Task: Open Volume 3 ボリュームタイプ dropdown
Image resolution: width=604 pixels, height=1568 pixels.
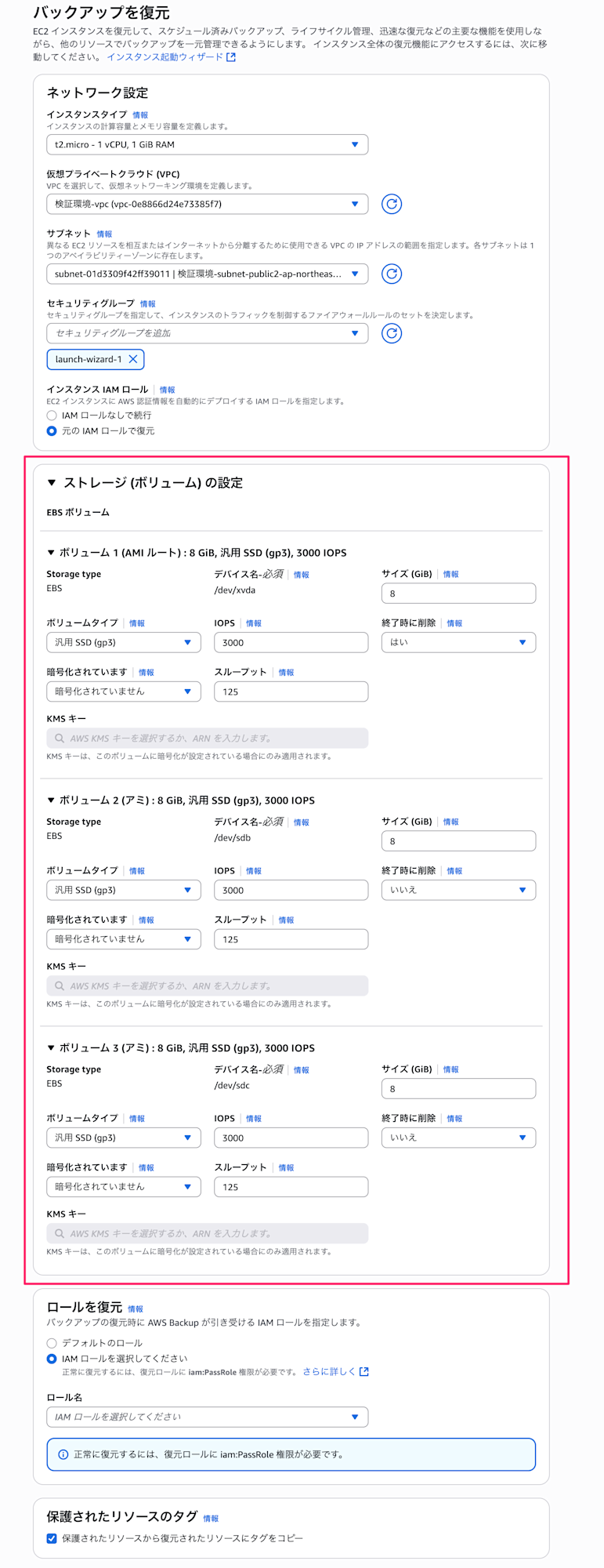Action: click(124, 1138)
